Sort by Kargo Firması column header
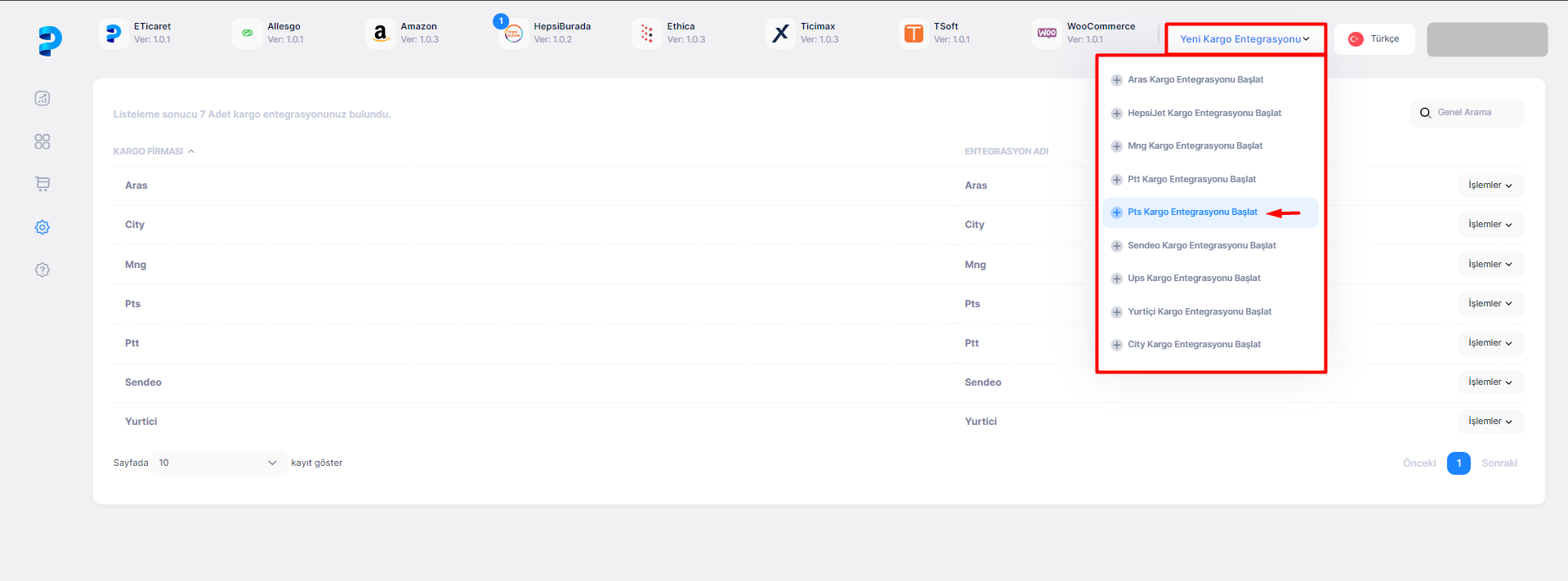Image resolution: width=1568 pixels, height=581 pixels. [149, 151]
